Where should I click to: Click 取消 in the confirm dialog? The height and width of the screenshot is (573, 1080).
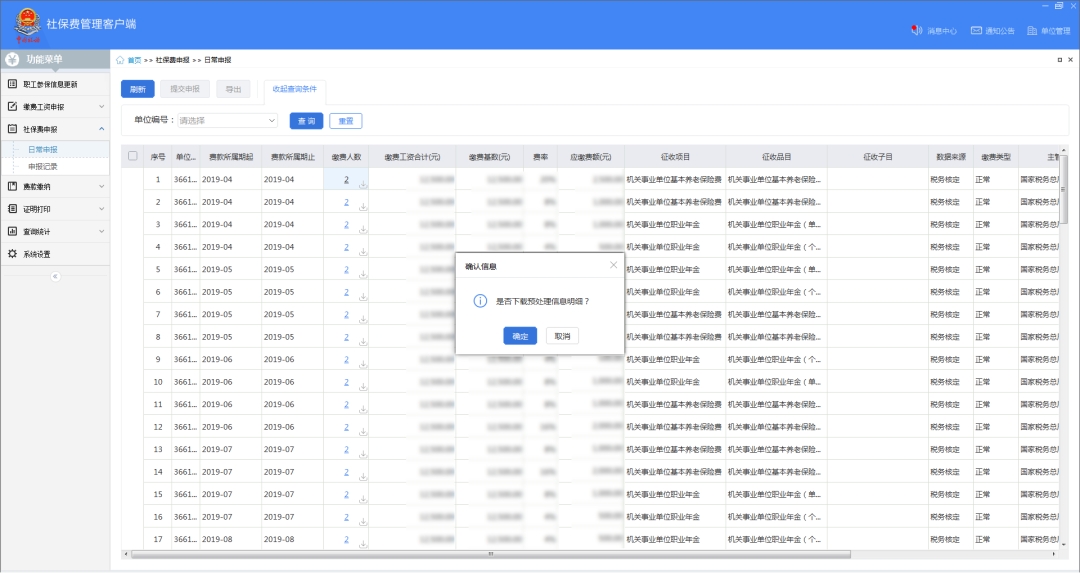click(562, 336)
